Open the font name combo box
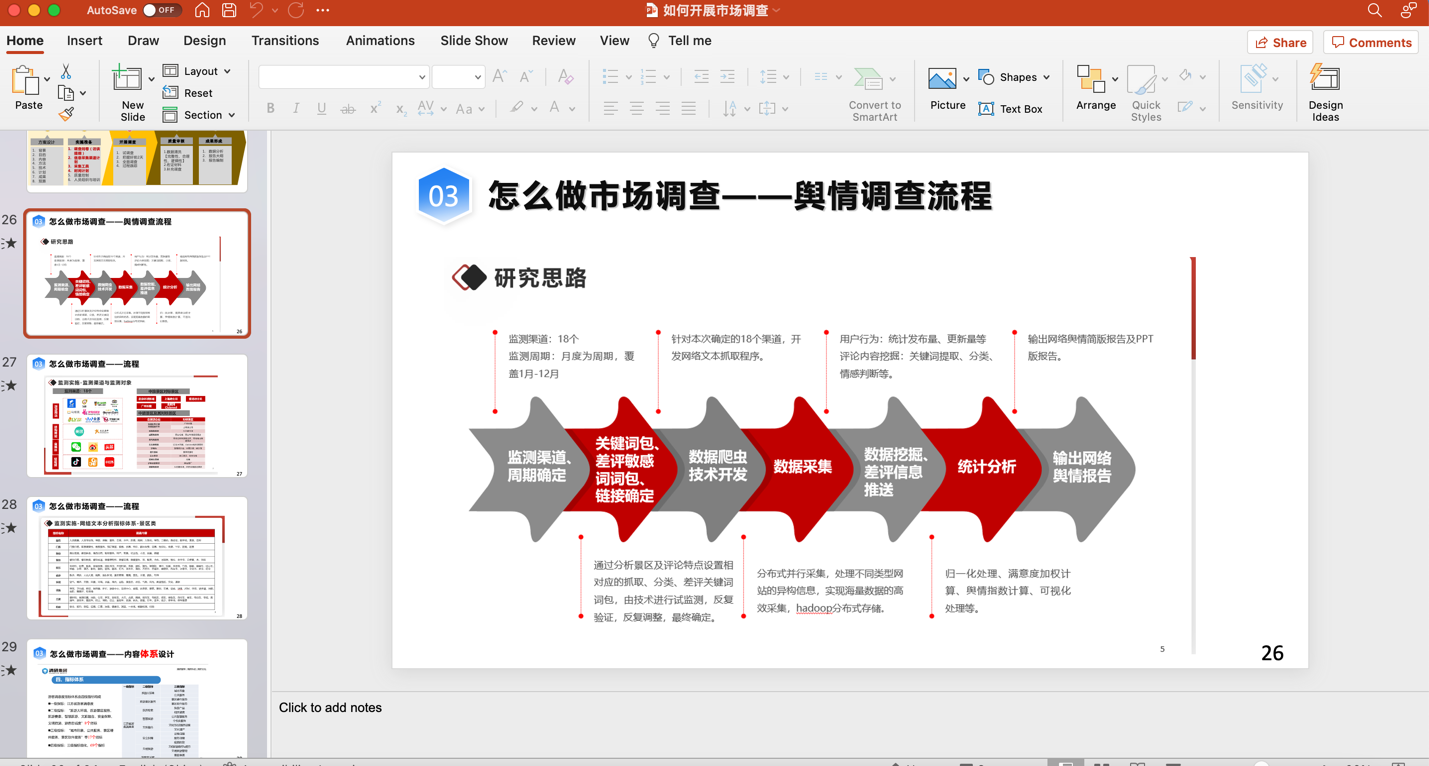Viewport: 1429px width, 766px height. [x=343, y=77]
